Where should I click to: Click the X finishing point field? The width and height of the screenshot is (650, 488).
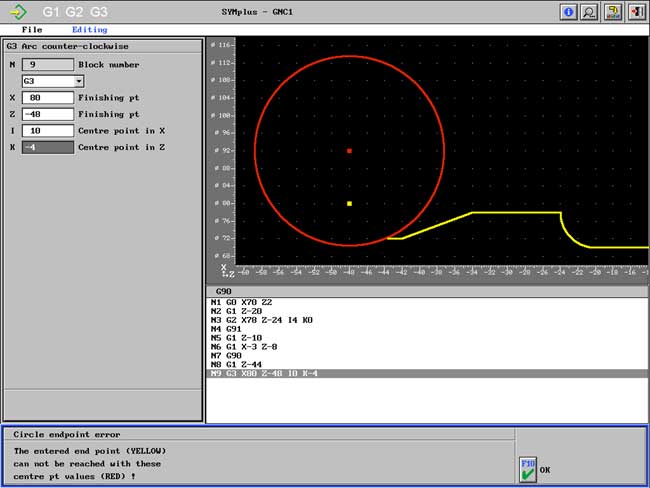[47, 98]
